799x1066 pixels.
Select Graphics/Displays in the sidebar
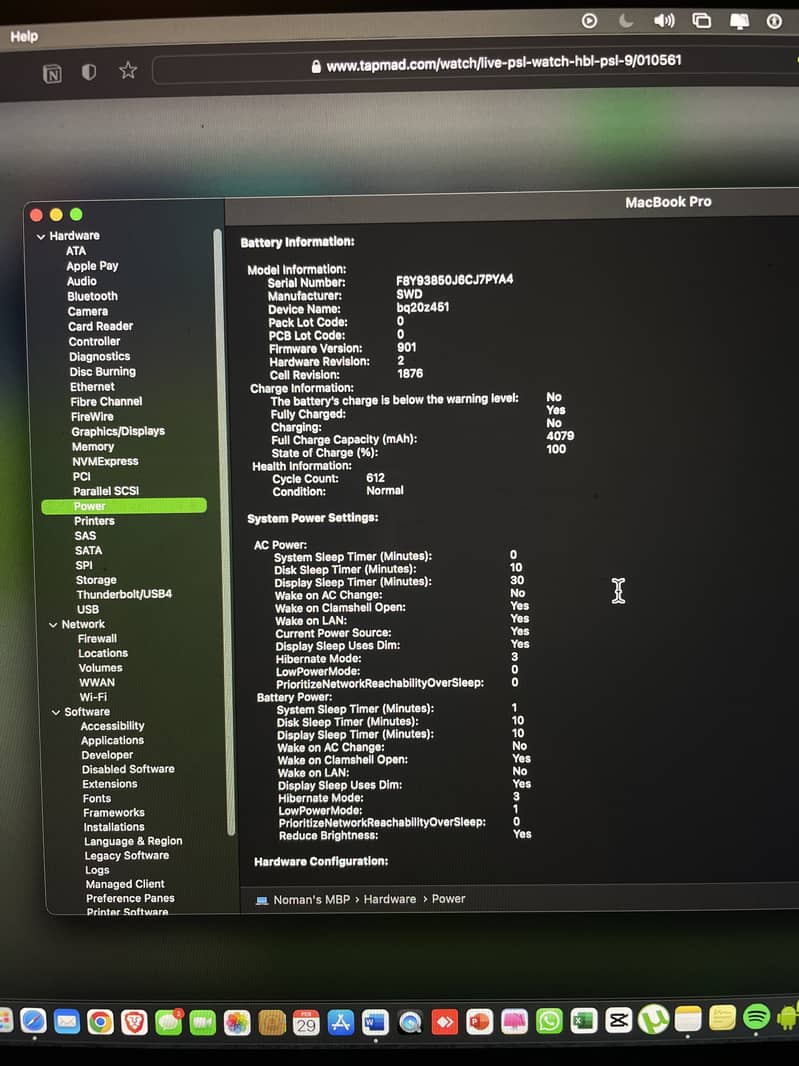pos(118,431)
